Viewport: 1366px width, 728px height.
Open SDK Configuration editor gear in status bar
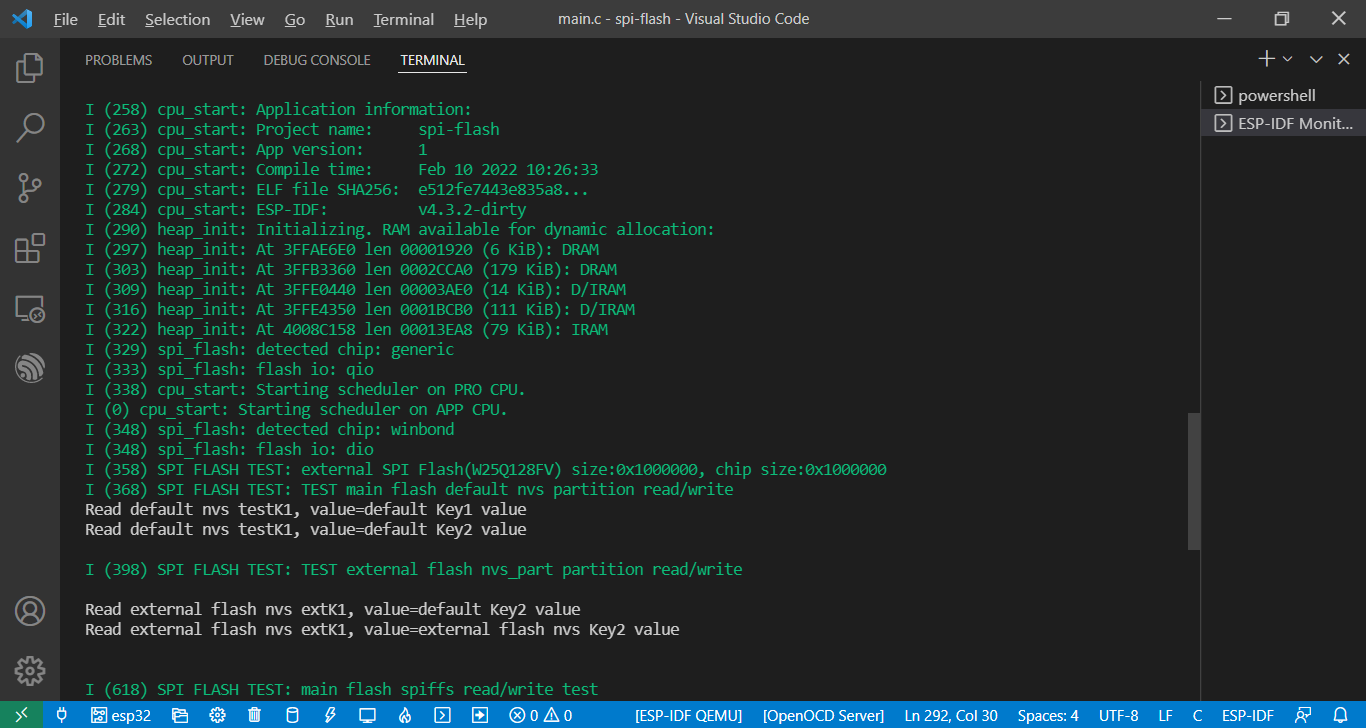(217, 715)
